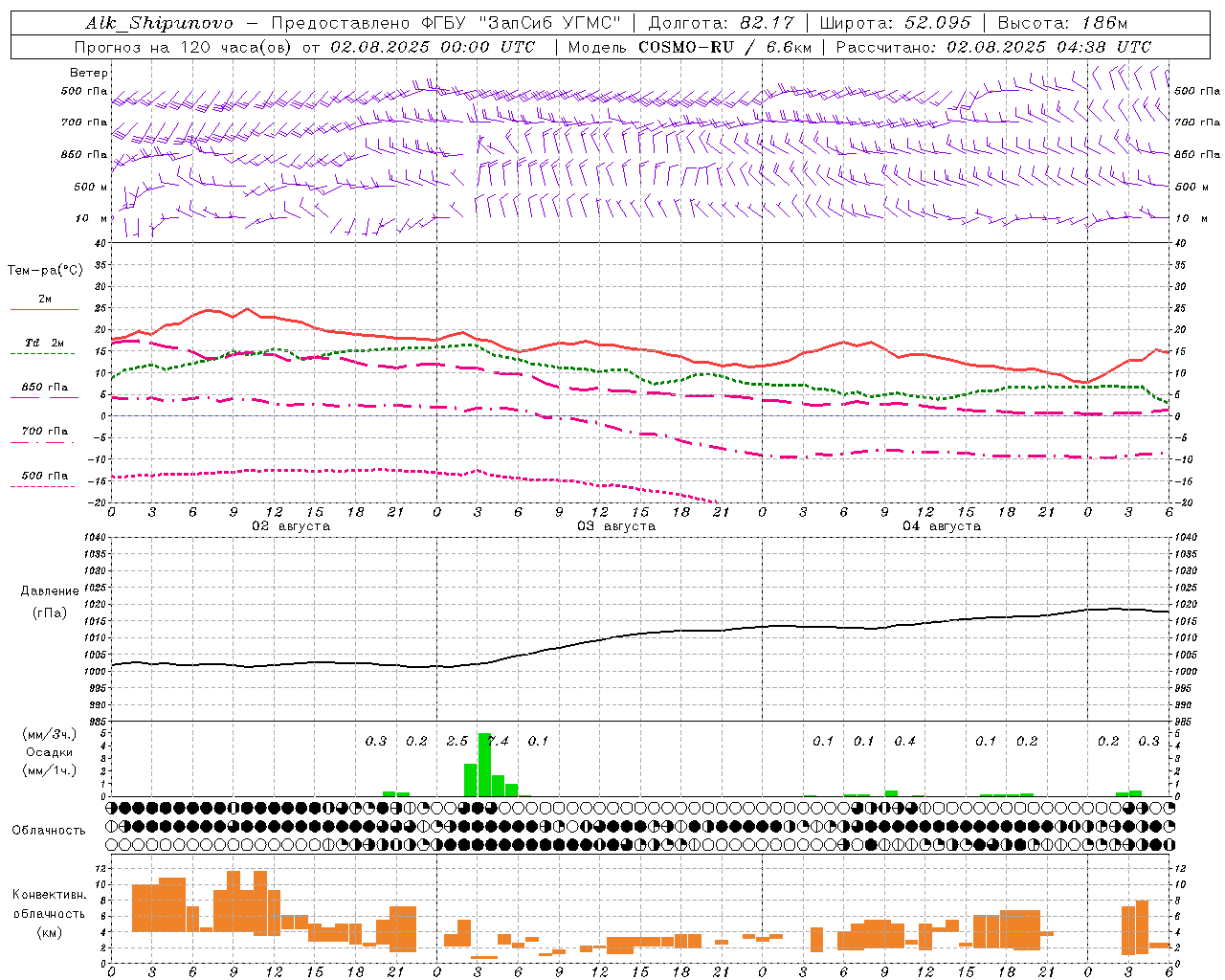The height and width of the screenshot is (980, 1225).
Task: Click the "(гПа)" unit label under Давление
Action: 49,613
